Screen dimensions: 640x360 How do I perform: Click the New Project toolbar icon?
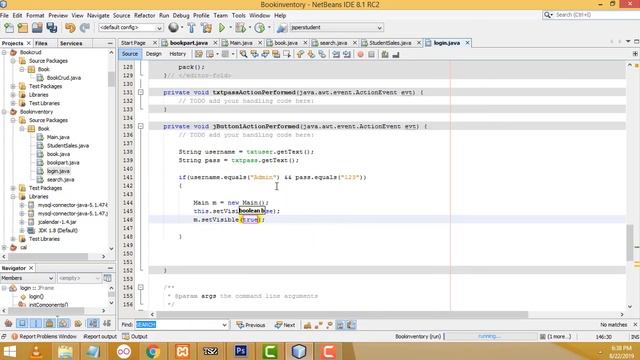(x=23, y=27)
